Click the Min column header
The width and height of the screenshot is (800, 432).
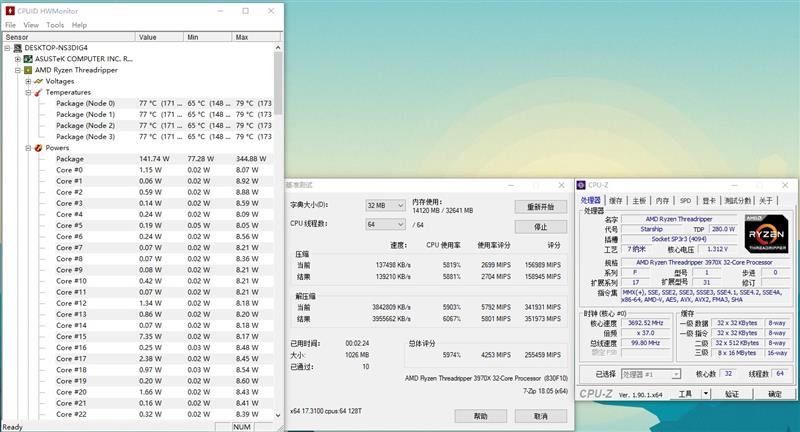(x=207, y=37)
